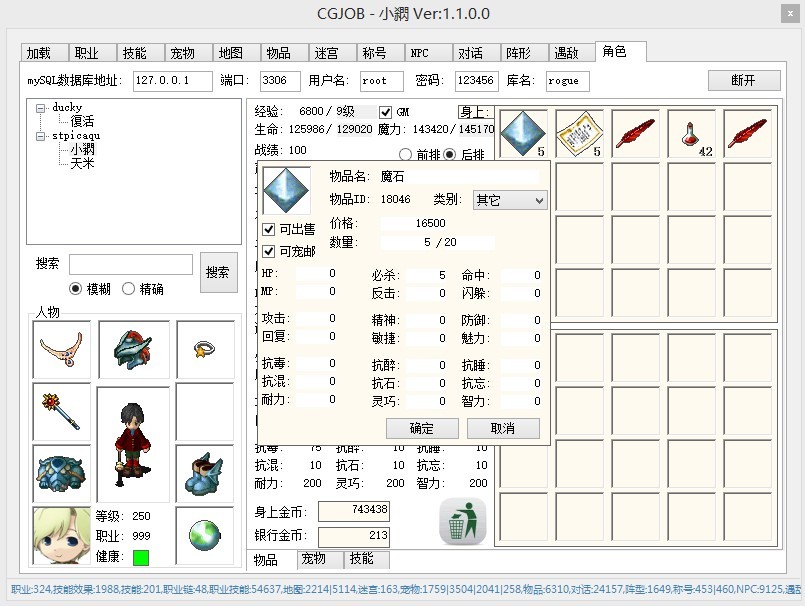The width and height of the screenshot is (805, 606).
Task: Select the ring equipment slot
Action: pyautogui.click(x=204, y=349)
